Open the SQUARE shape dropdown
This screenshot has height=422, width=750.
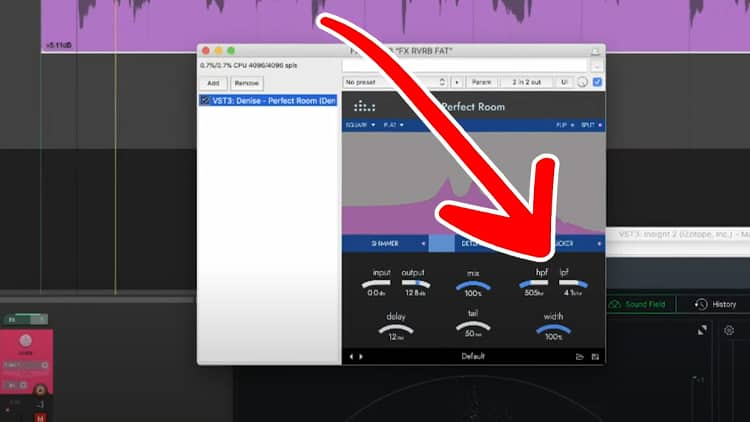(x=360, y=125)
